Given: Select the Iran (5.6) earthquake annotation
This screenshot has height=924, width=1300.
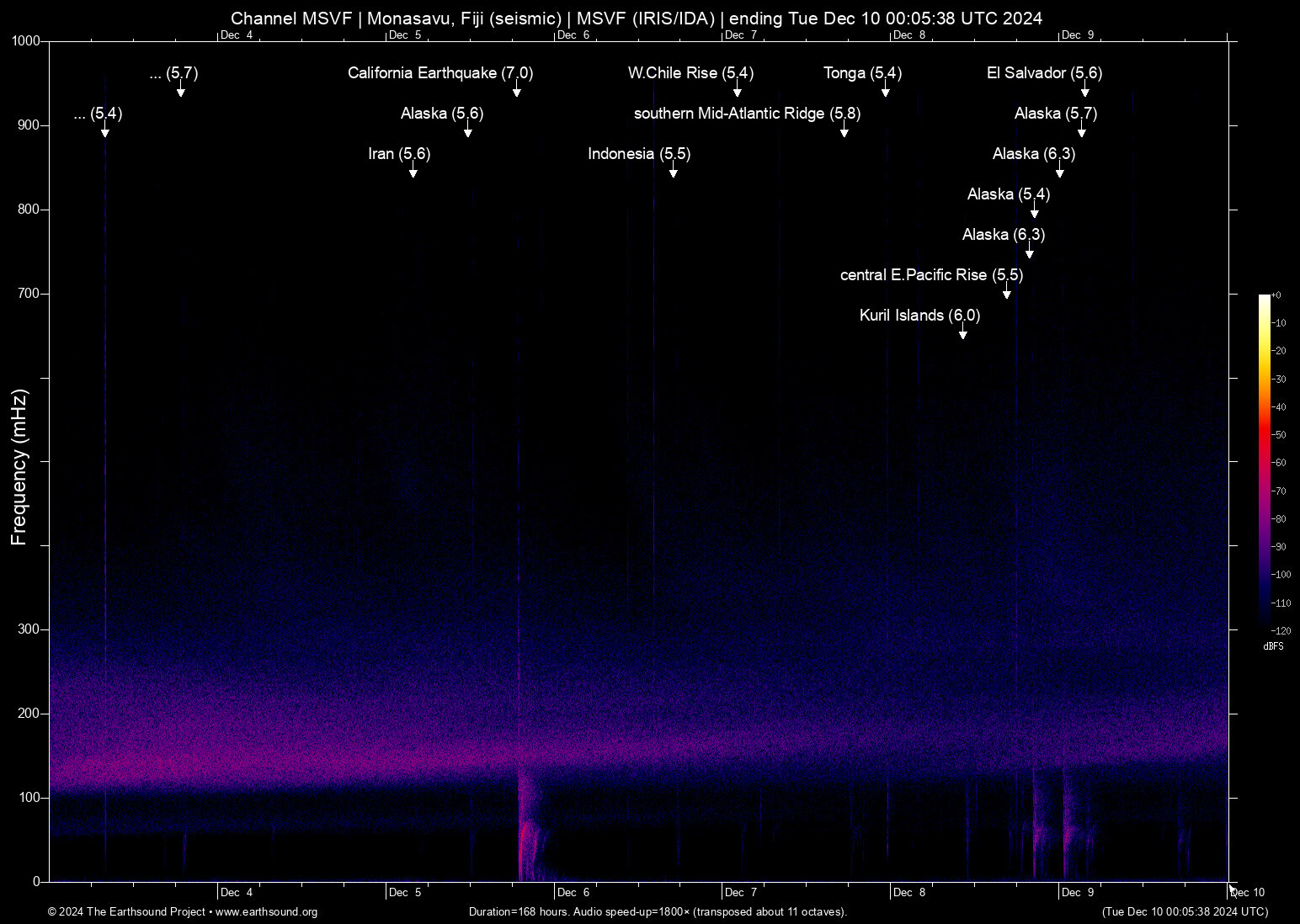Looking at the screenshot, I should click(399, 155).
